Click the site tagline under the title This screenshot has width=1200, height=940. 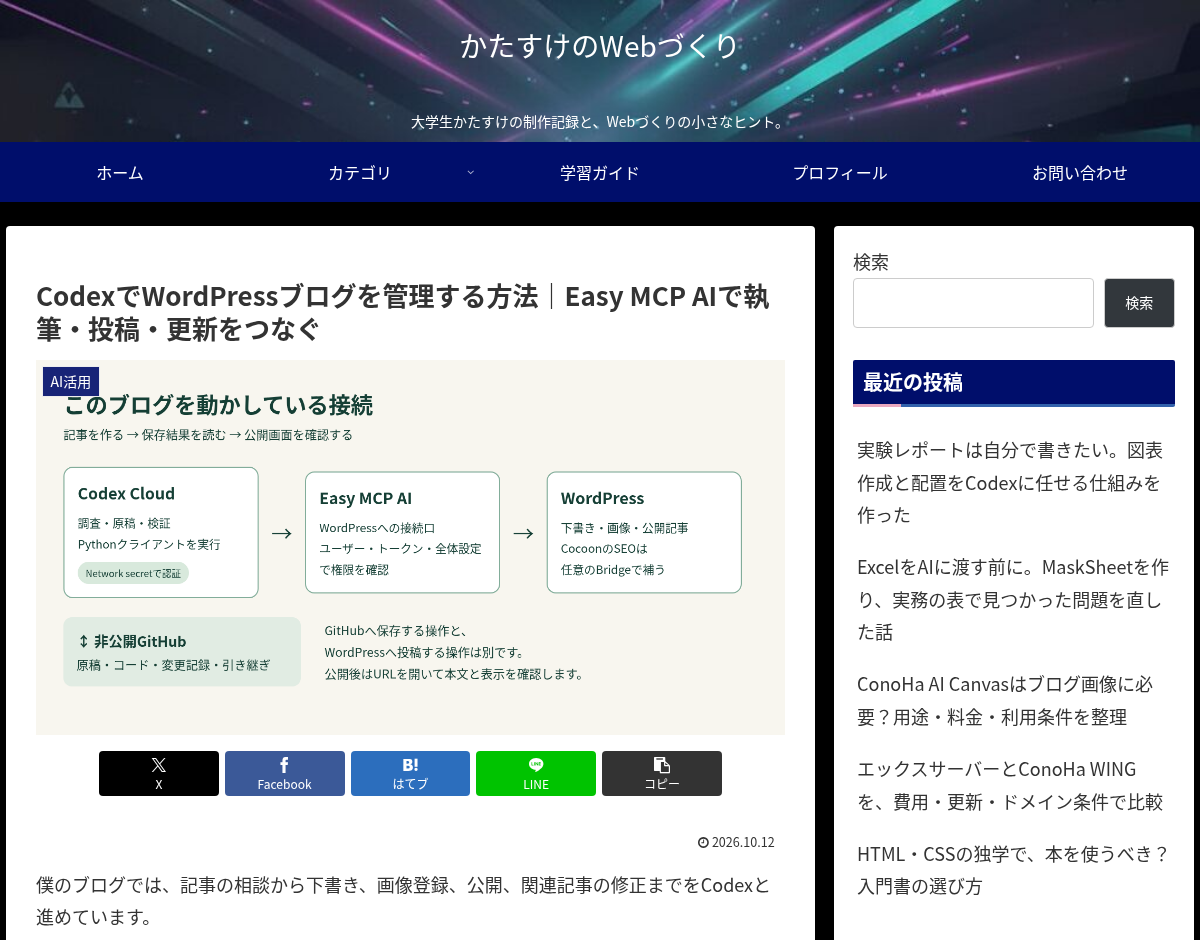pyautogui.click(x=600, y=122)
